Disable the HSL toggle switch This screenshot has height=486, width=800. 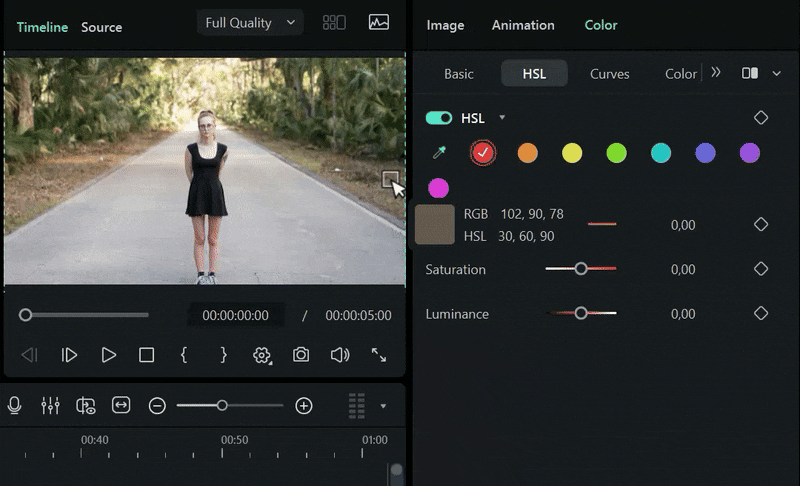439,118
